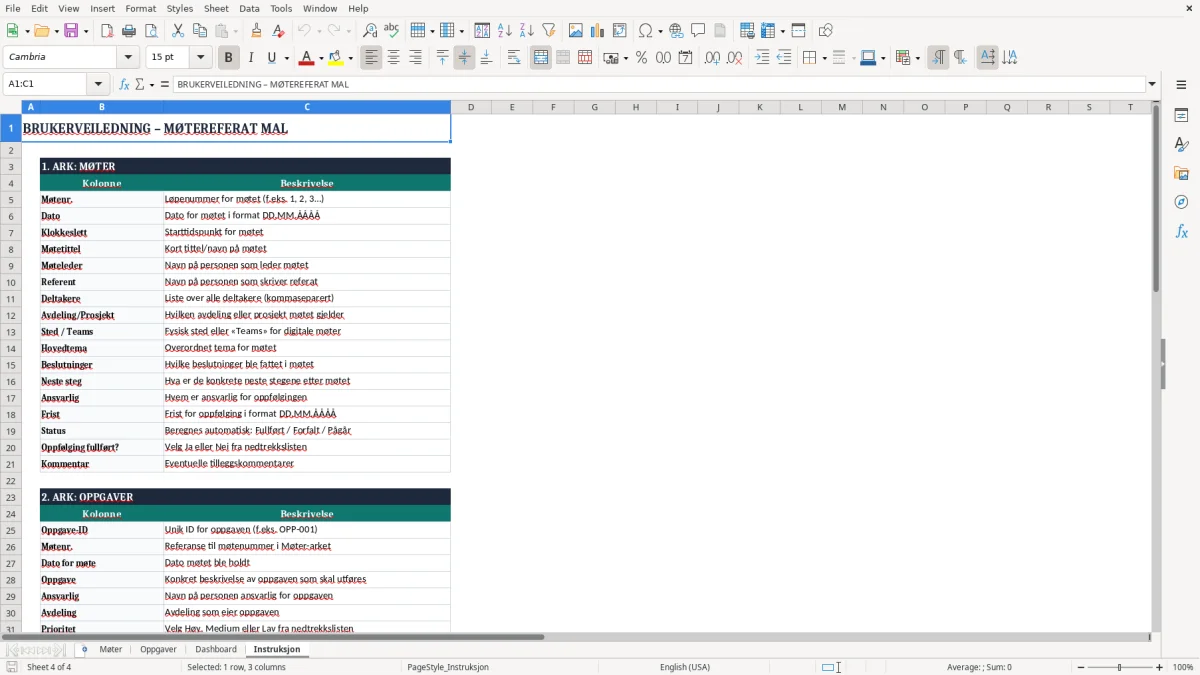The width and height of the screenshot is (1200, 675).
Task: Apply the font color red swatch
Action: pyautogui.click(x=306, y=58)
